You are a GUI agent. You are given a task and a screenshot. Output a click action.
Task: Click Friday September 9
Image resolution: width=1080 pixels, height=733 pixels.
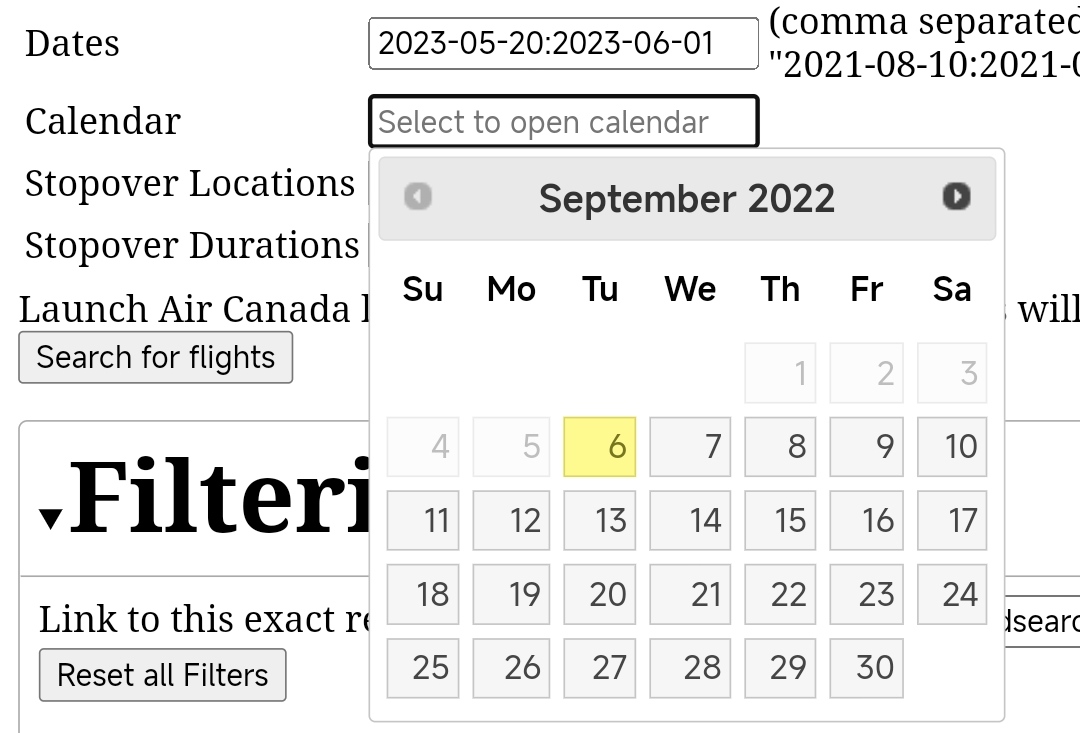[866, 446]
